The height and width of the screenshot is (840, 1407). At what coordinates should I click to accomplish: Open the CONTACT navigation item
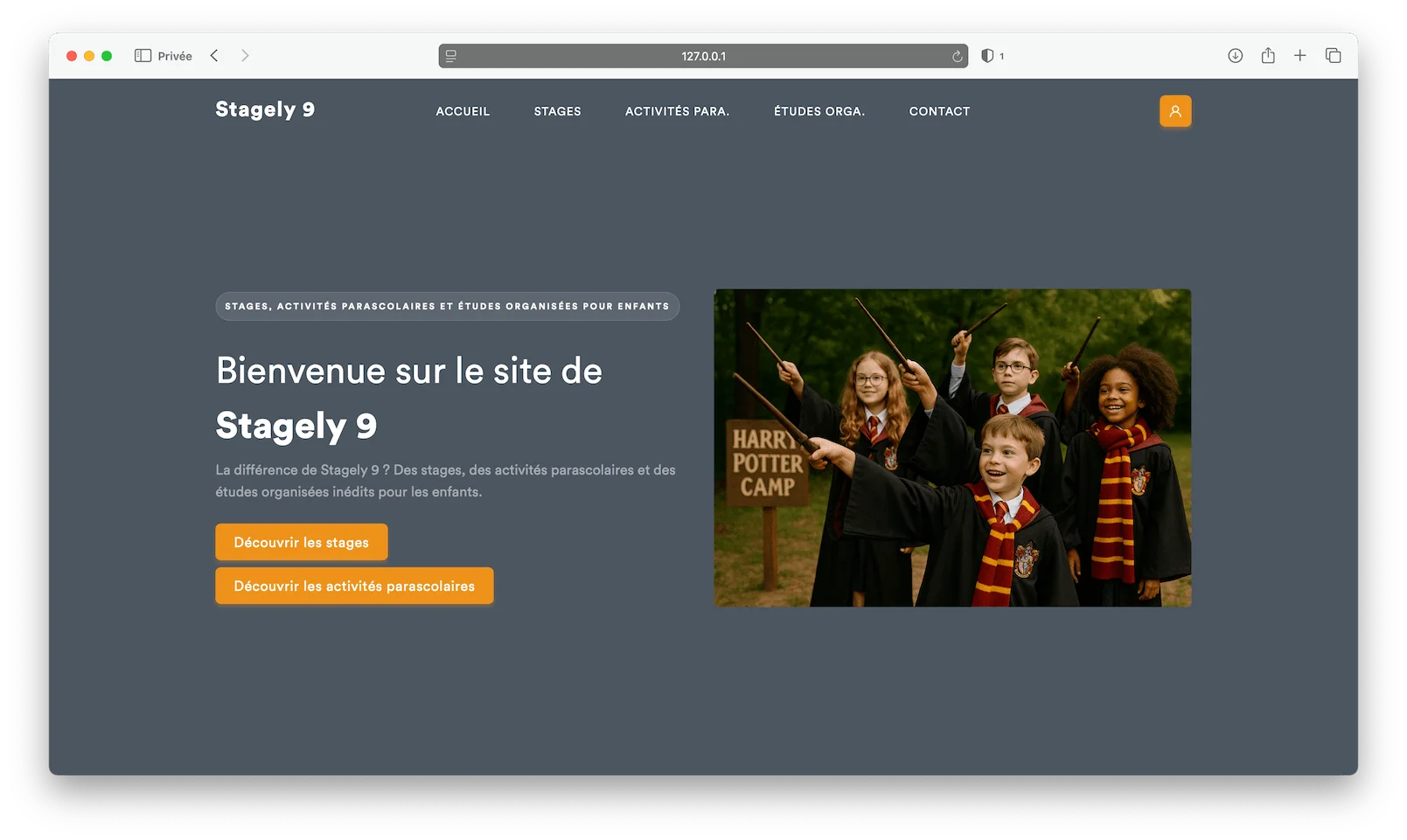(939, 111)
